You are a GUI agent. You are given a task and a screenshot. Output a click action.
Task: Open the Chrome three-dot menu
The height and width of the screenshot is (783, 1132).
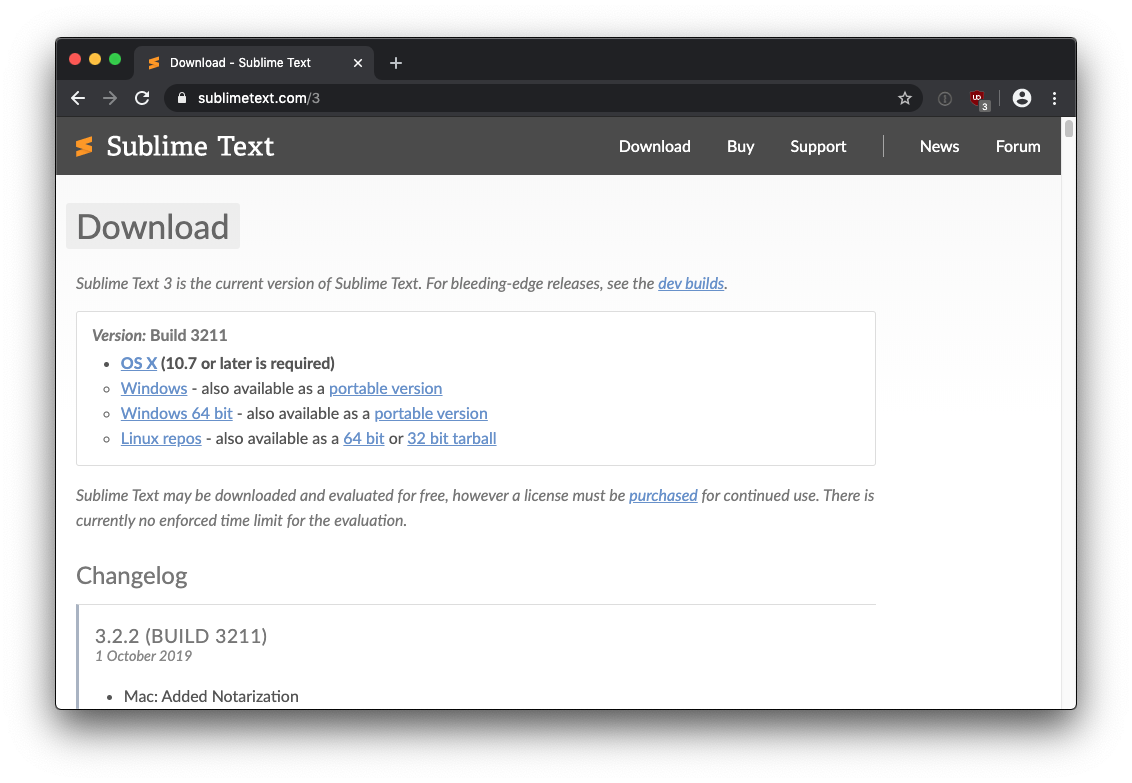coord(1054,98)
